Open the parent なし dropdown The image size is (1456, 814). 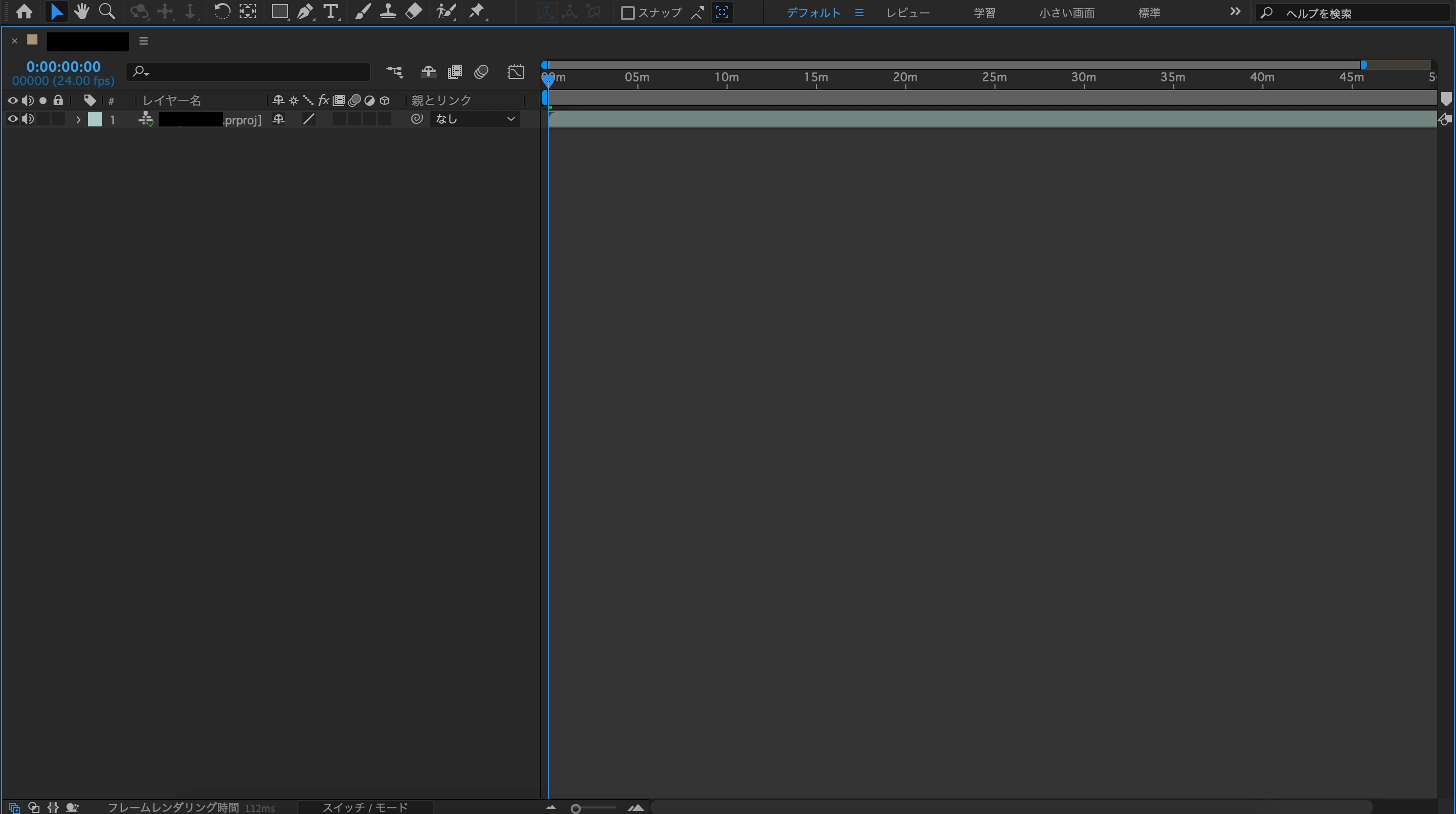click(x=475, y=119)
